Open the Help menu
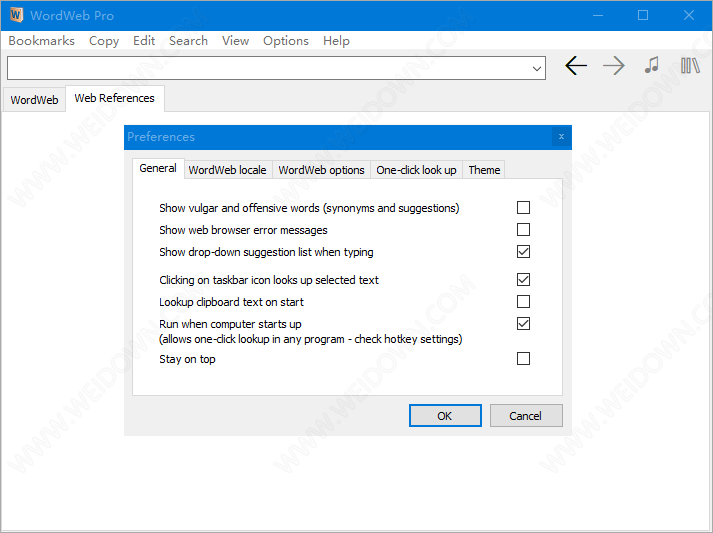This screenshot has width=713, height=533. pyautogui.click(x=336, y=41)
